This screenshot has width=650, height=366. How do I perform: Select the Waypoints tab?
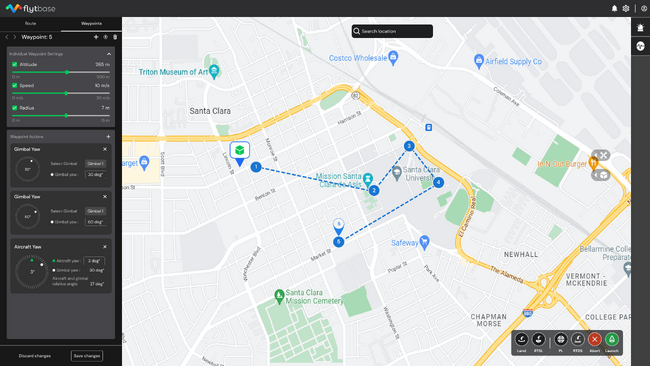[91, 24]
